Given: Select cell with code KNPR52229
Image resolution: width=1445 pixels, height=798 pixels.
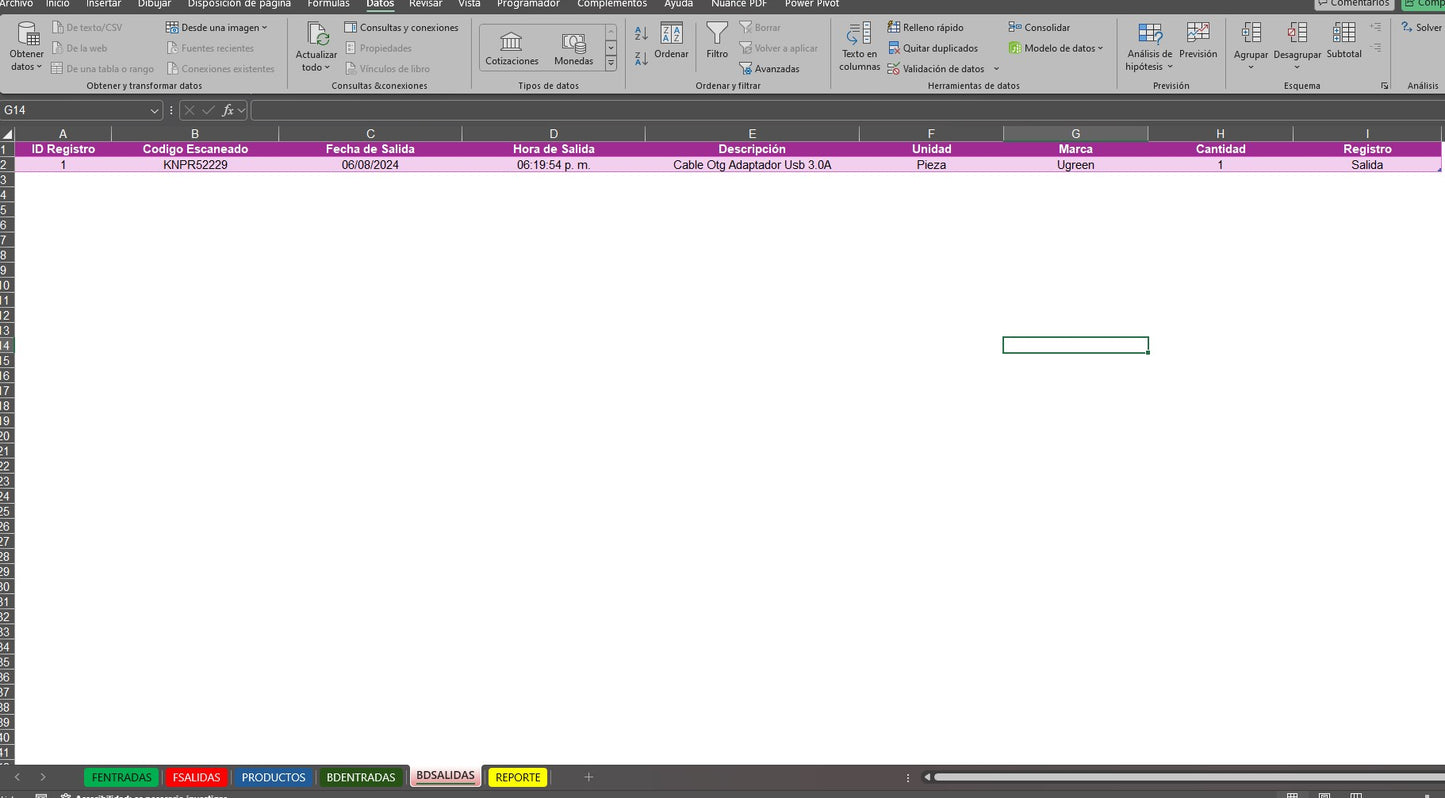Looking at the screenshot, I should click(195, 165).
